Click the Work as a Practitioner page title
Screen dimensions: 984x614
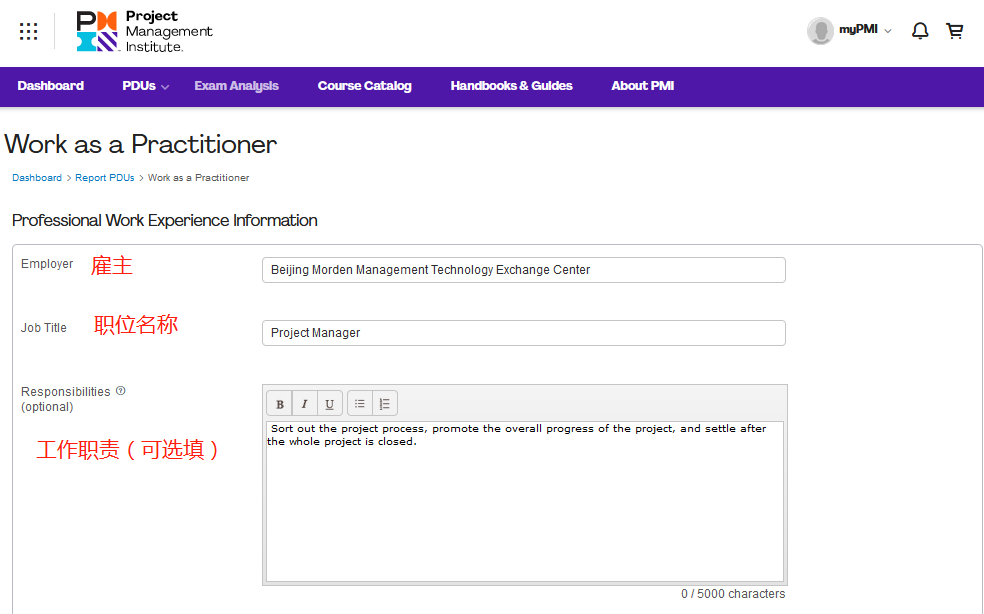tap(141, 144)
